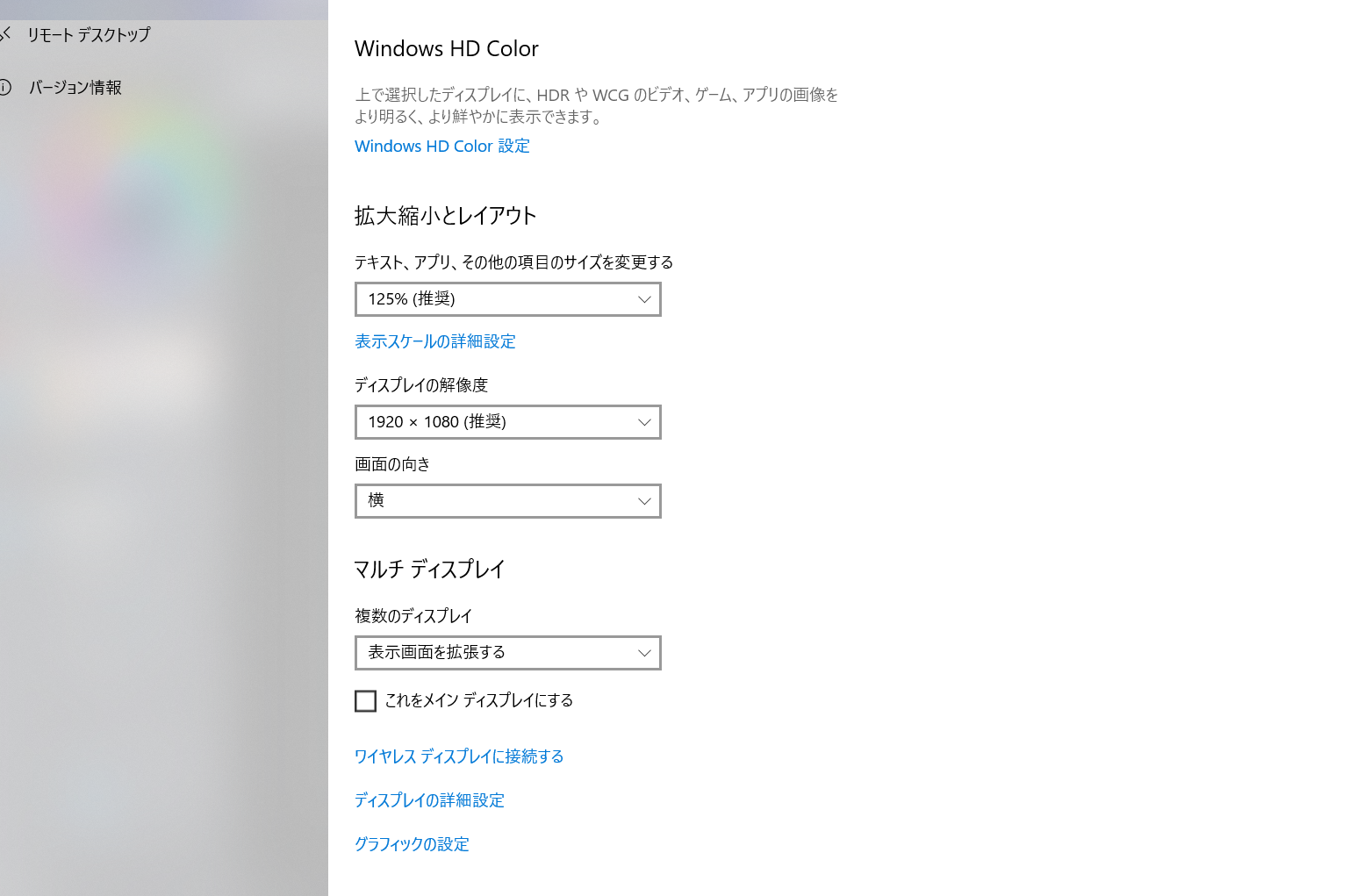This screenshot has width=1349, height=896.
Task: Open ディスプレイの詳細設定 link
Action: click(430, 800)
